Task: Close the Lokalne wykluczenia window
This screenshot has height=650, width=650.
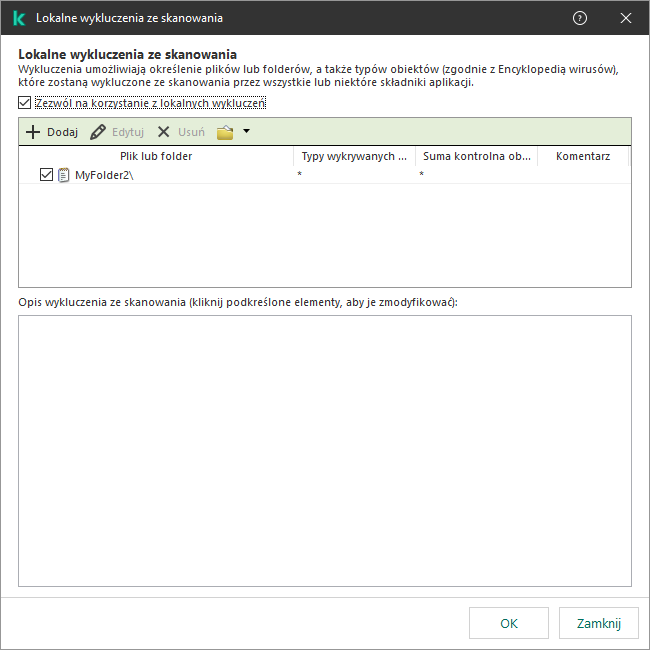Action: point(626,18)
